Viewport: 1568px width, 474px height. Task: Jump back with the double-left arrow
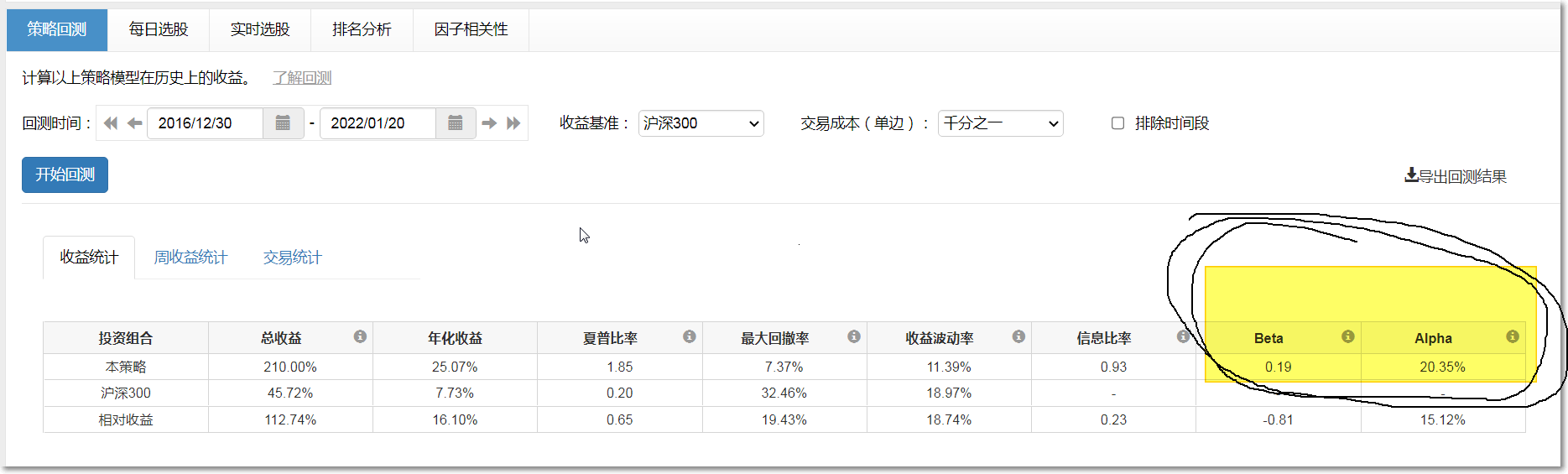coord(111,123)
